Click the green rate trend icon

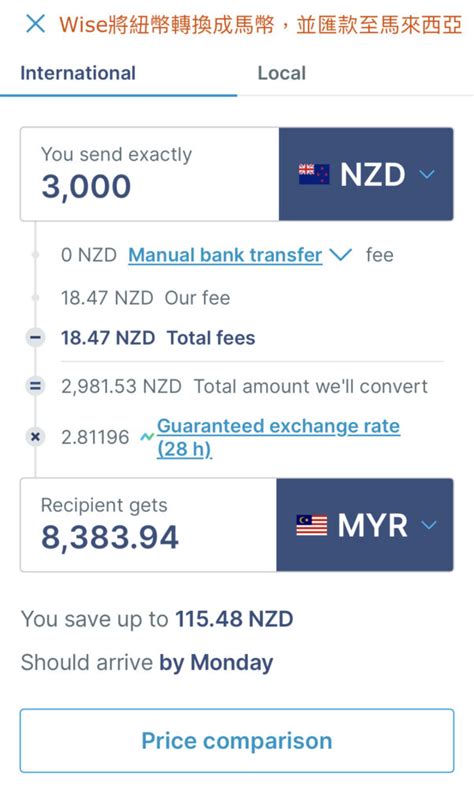click(147, 437)
